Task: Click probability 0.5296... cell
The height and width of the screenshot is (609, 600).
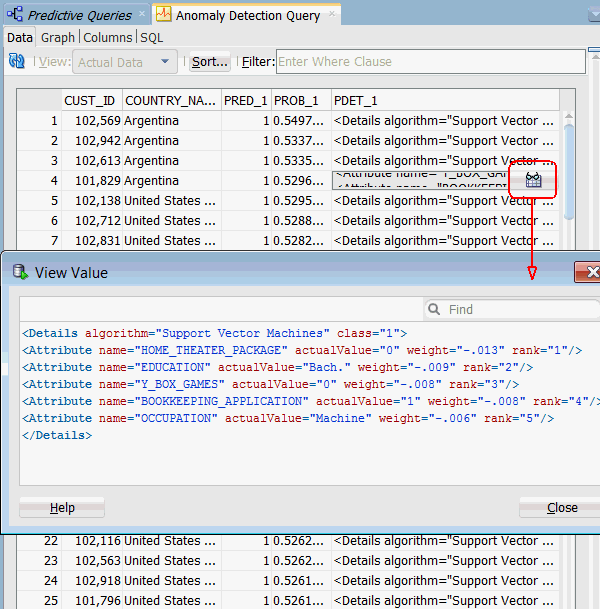Action: [x=301, y=181]
